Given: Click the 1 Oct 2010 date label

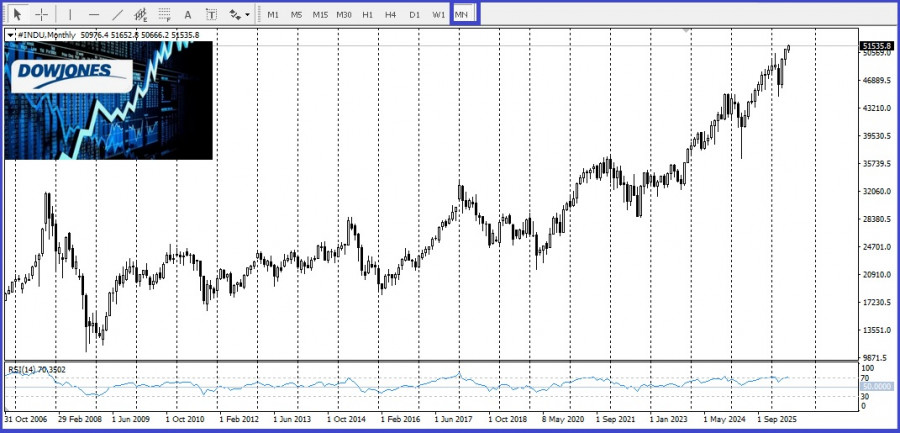Looking at the screenshot, I should pyautogui.click(x=185, y=419).
